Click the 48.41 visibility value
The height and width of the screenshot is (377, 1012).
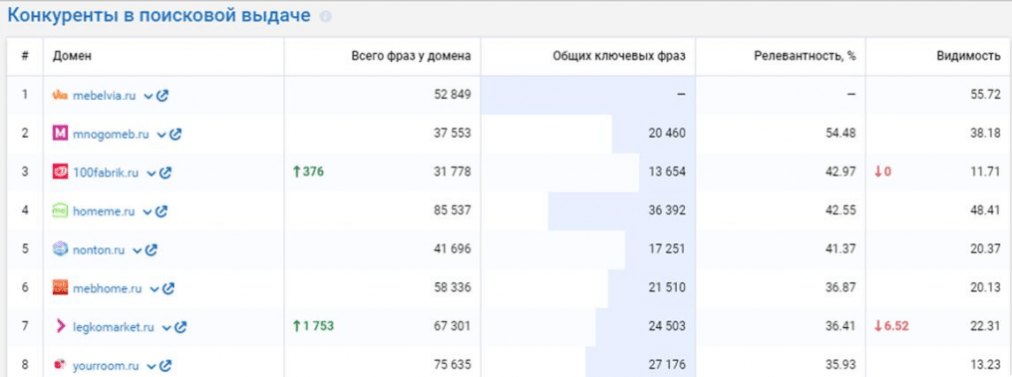pos(987,210)
